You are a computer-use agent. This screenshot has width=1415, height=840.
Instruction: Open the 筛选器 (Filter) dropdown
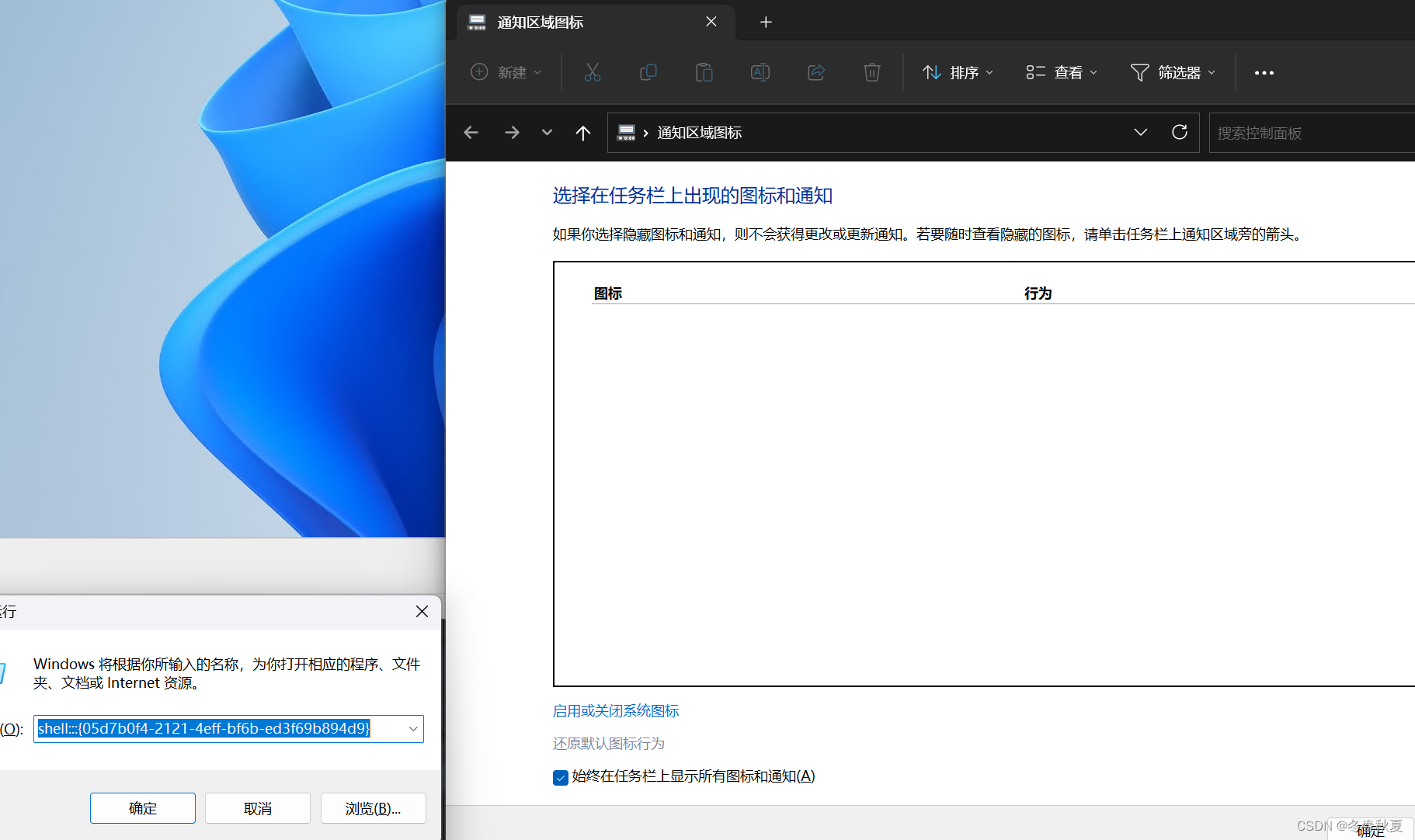[1173, 72]
